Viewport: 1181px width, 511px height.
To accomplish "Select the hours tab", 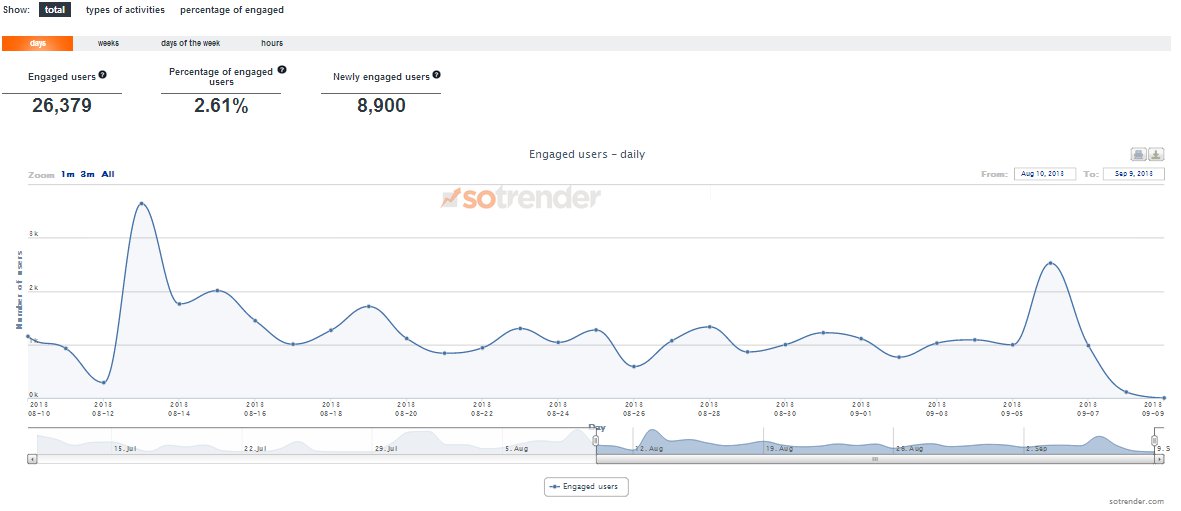I will (272, 43).
